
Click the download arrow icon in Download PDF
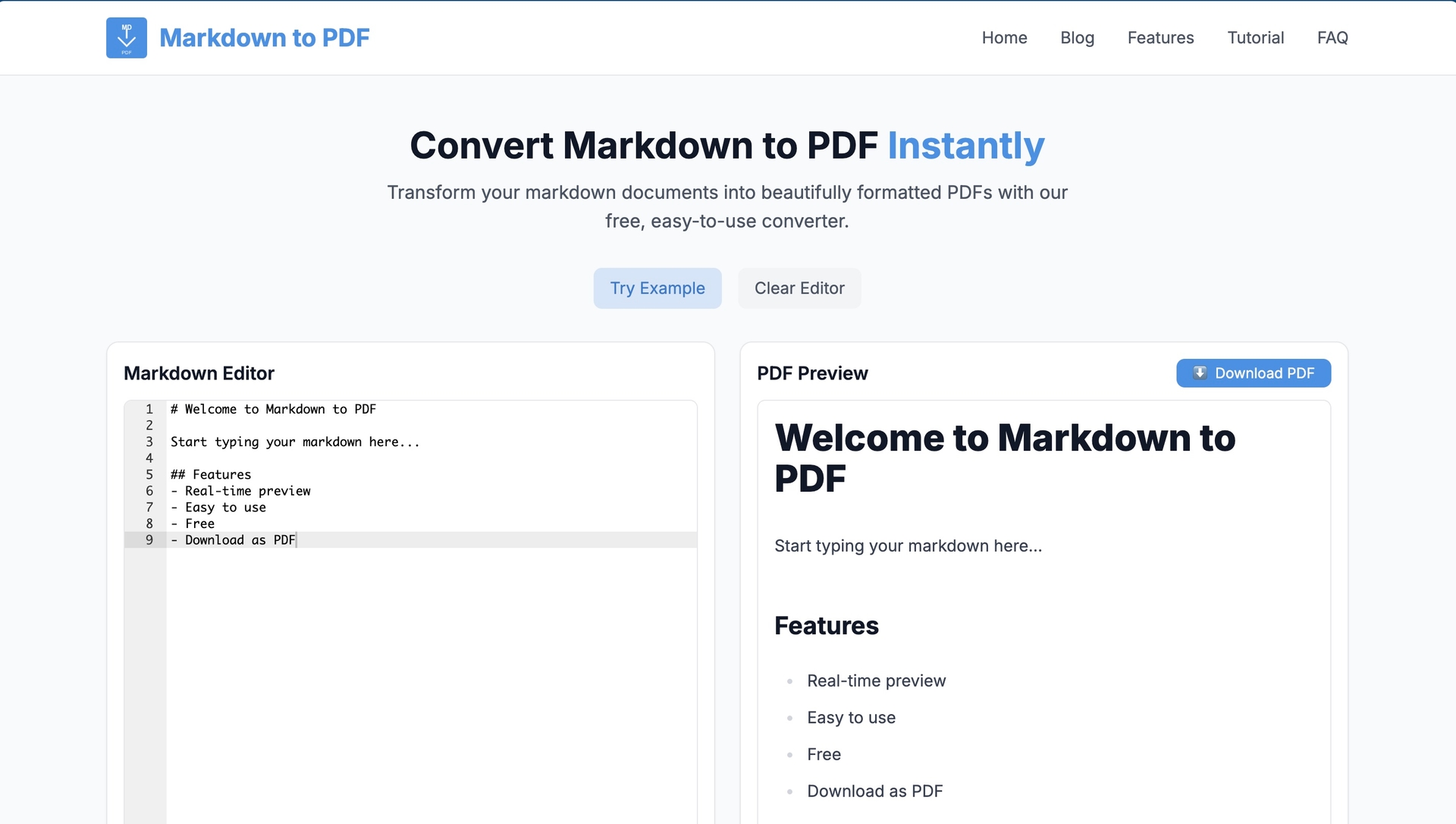(1200, 373)
